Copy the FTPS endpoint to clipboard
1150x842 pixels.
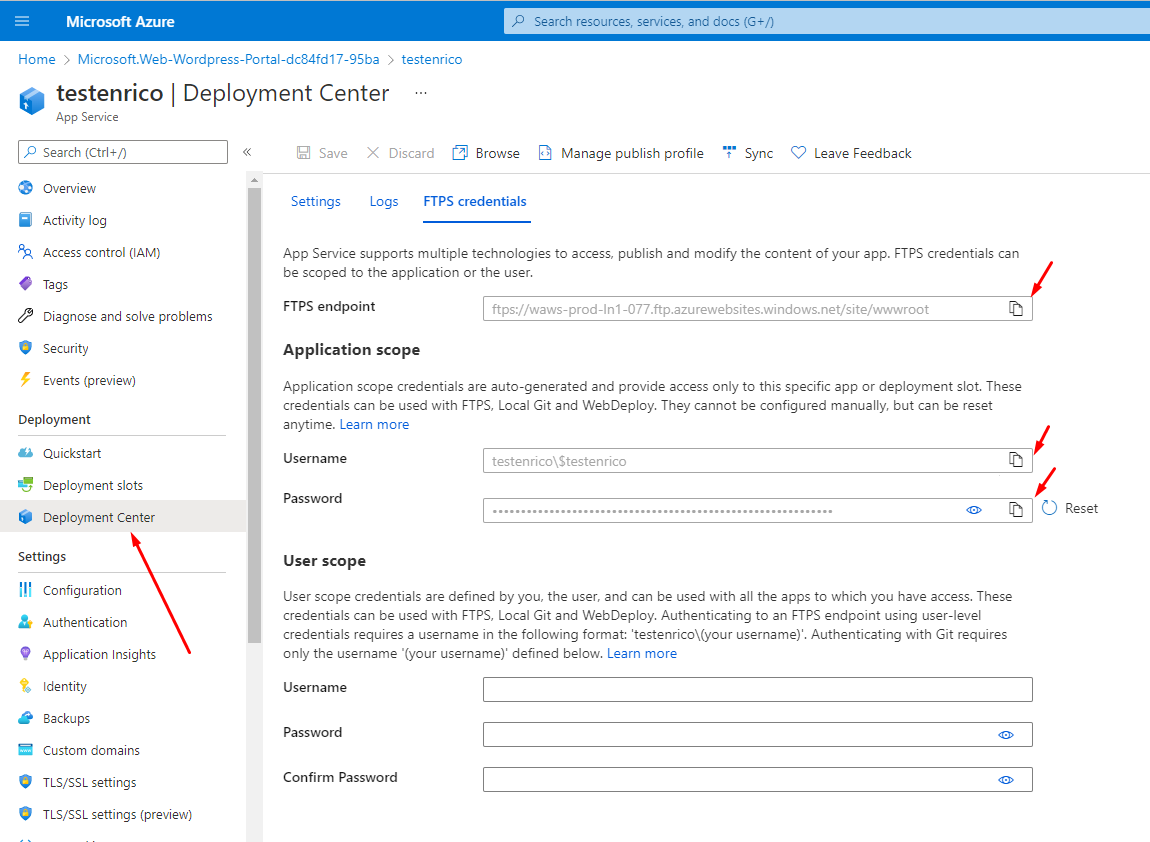click(x=1016, y=308)
